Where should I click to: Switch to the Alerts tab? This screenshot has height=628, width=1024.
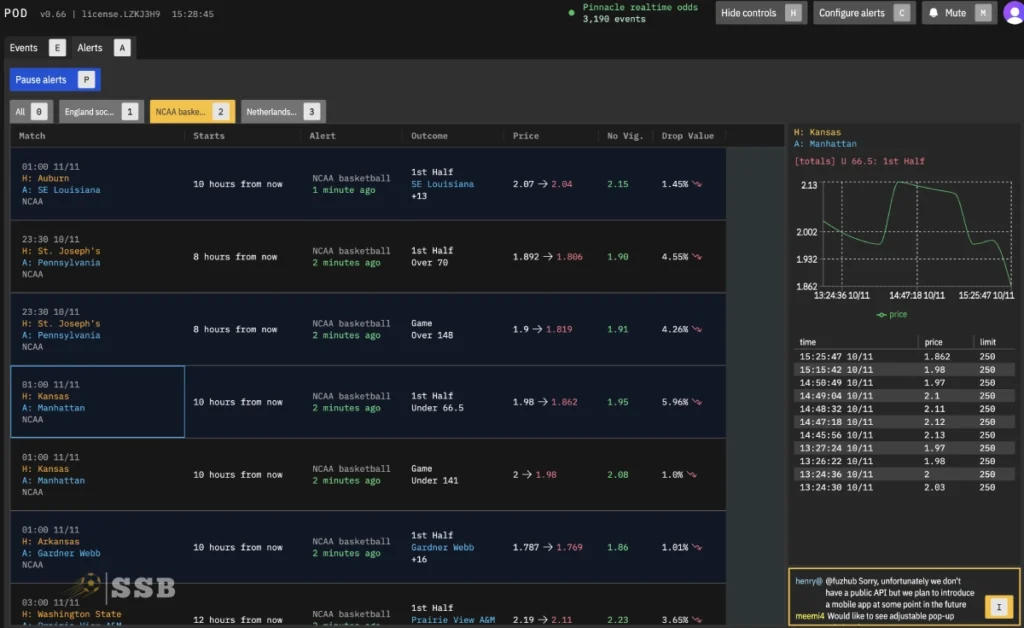[x=103, y=48]
